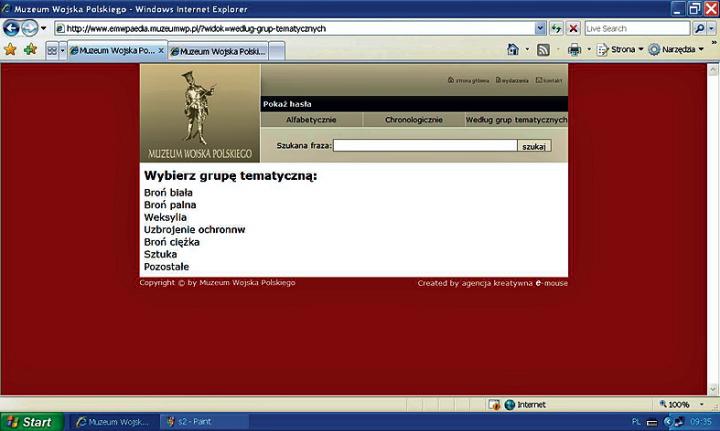Viewport: 720px width, 431px height.
Task: Expand the address bar URL dropdown
Action: pos(541,28)
